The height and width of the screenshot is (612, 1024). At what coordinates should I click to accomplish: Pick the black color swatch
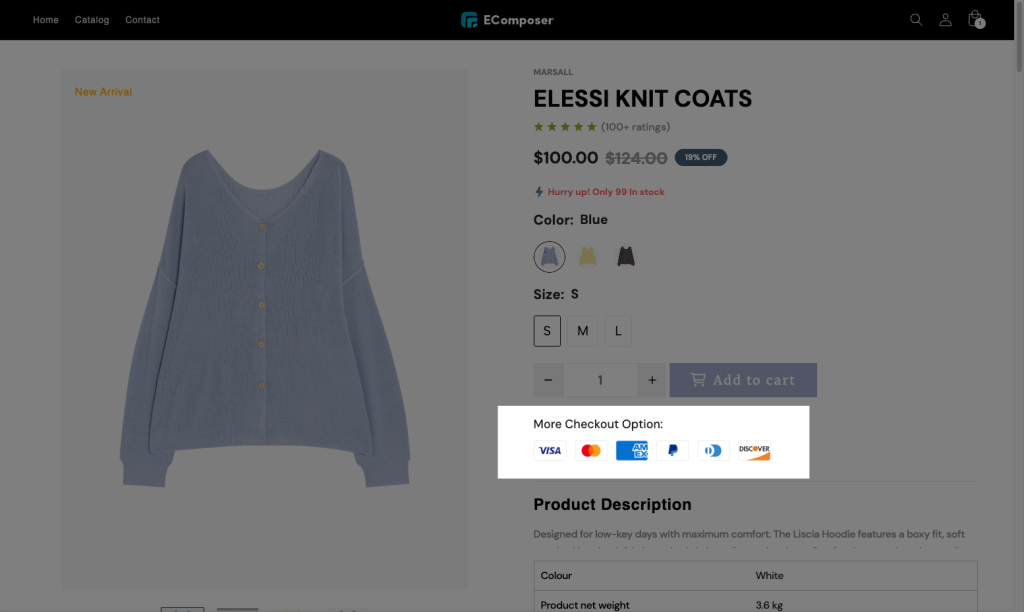[x=626, y=256]
